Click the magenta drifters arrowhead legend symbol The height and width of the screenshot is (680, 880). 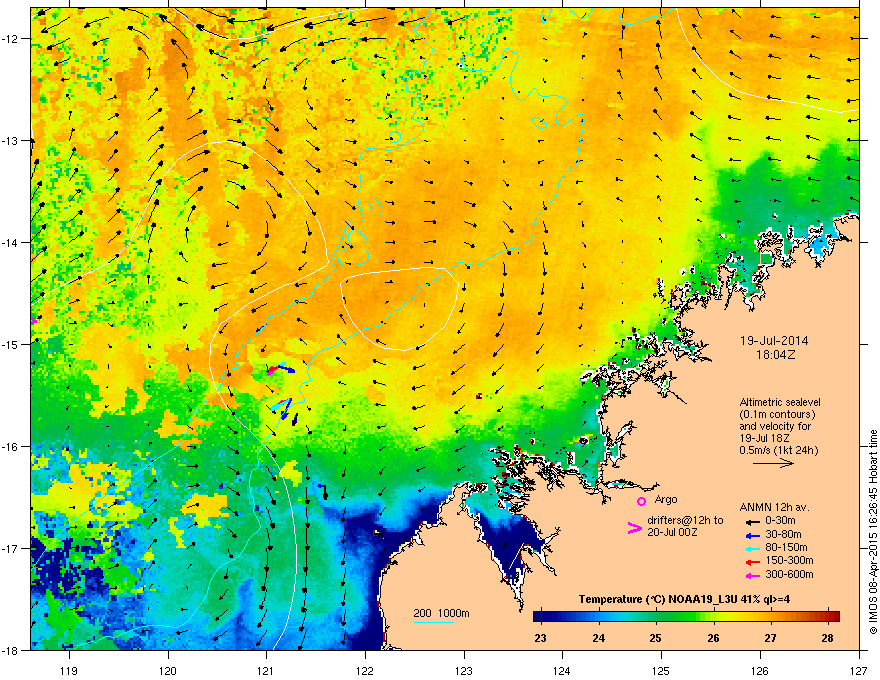pos(634,528)
